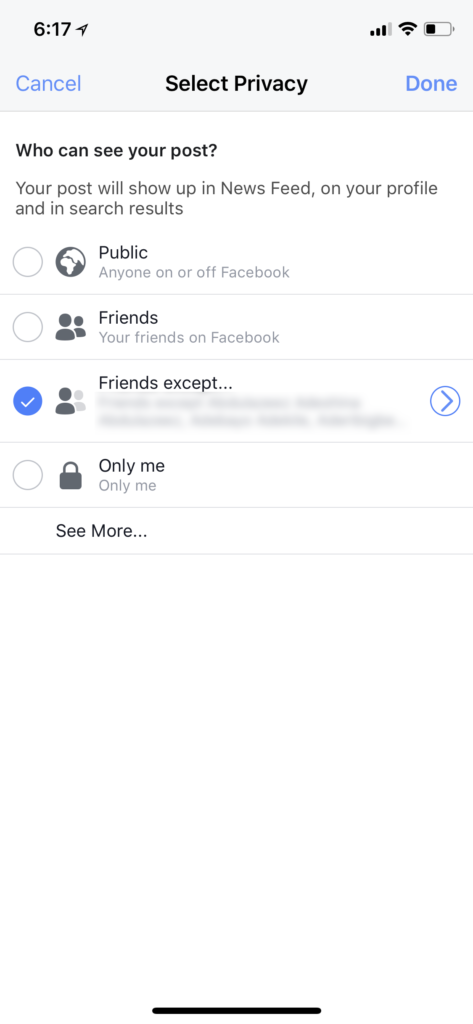Cancel the privacy selection
Screen dimensions: 473x1024
pyautogui.click(x=48, y=84)
